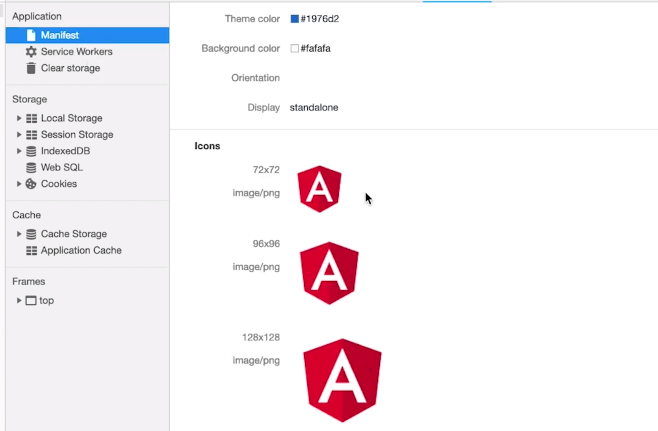Click the Application section header
This screenshot has width=658, height=431.
pos(37,16)
